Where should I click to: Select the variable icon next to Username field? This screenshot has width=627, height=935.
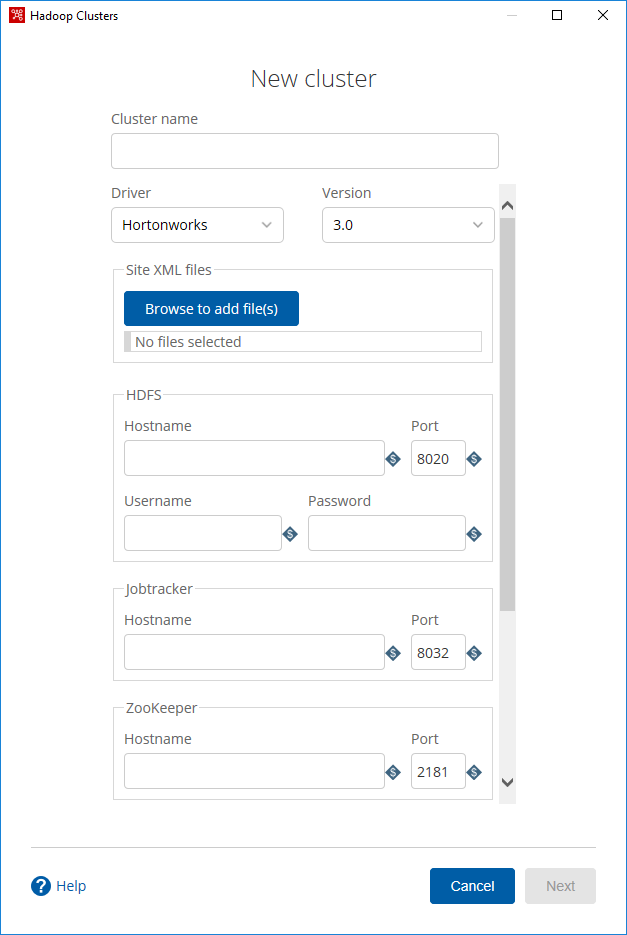point(290,533)
